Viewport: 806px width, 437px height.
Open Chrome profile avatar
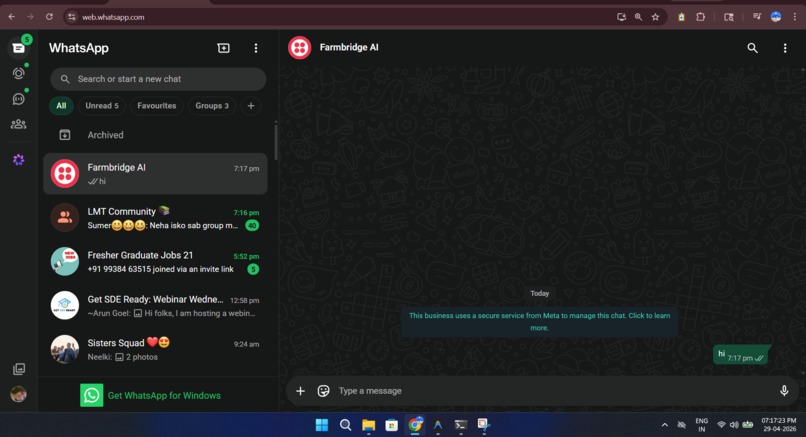click(x=776, y=17)
